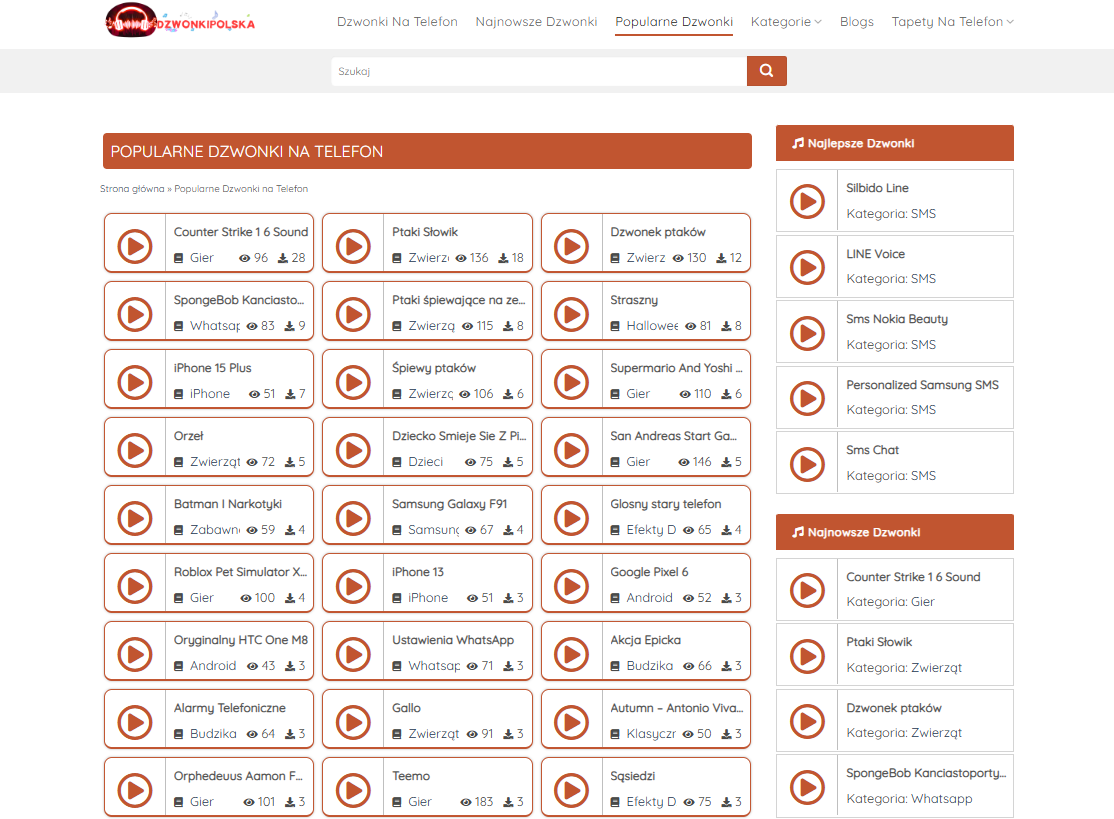Go to the Blogs menu item
This screenshot has width=1114, height=819.
(857, 22)
